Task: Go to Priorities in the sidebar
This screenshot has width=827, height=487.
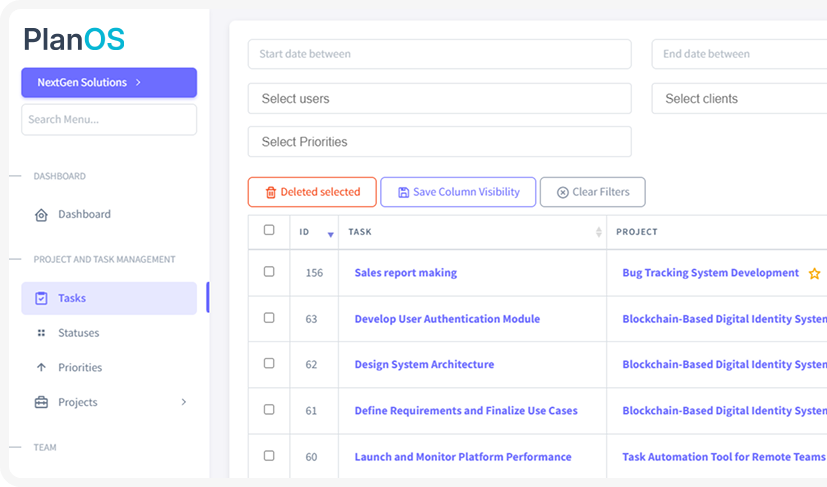Action: (x=80, y=368)
